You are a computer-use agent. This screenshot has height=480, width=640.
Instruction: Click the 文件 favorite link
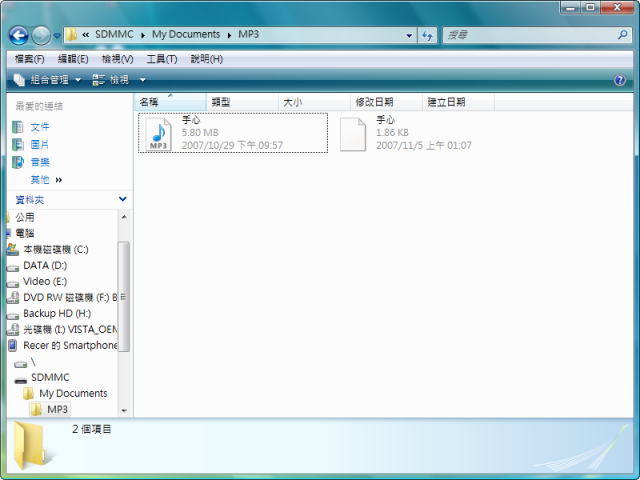tap(40, 127)
